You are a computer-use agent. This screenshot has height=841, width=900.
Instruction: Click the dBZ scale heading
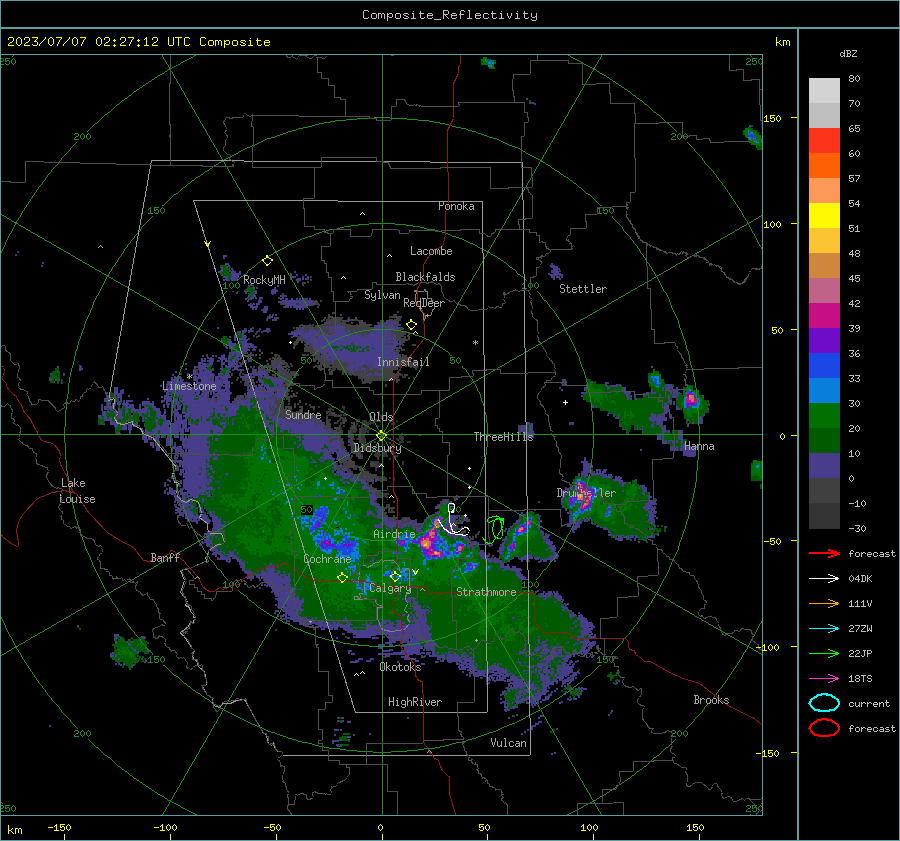point(848,54)
